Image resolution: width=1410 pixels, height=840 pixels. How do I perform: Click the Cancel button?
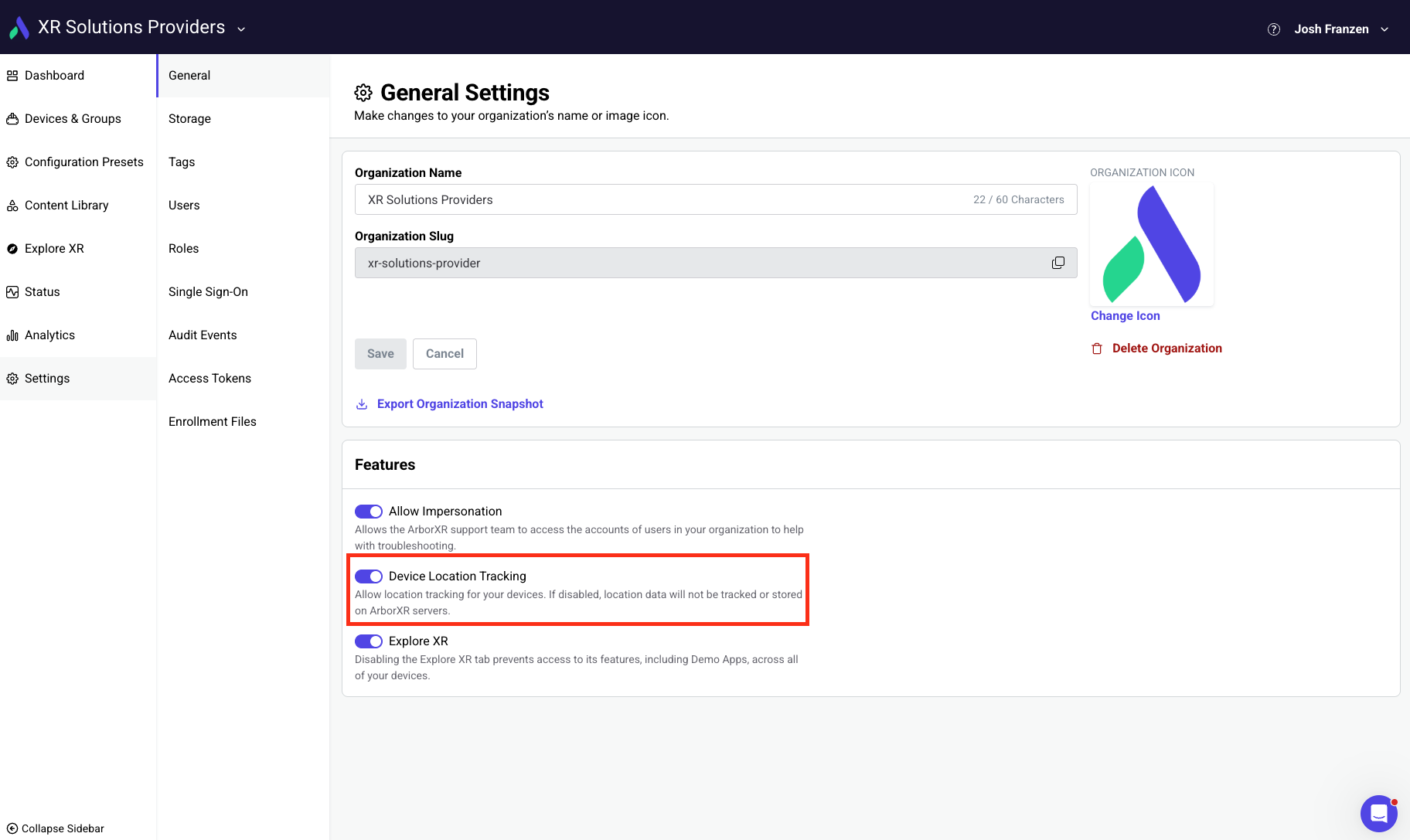tap(444, 354)
